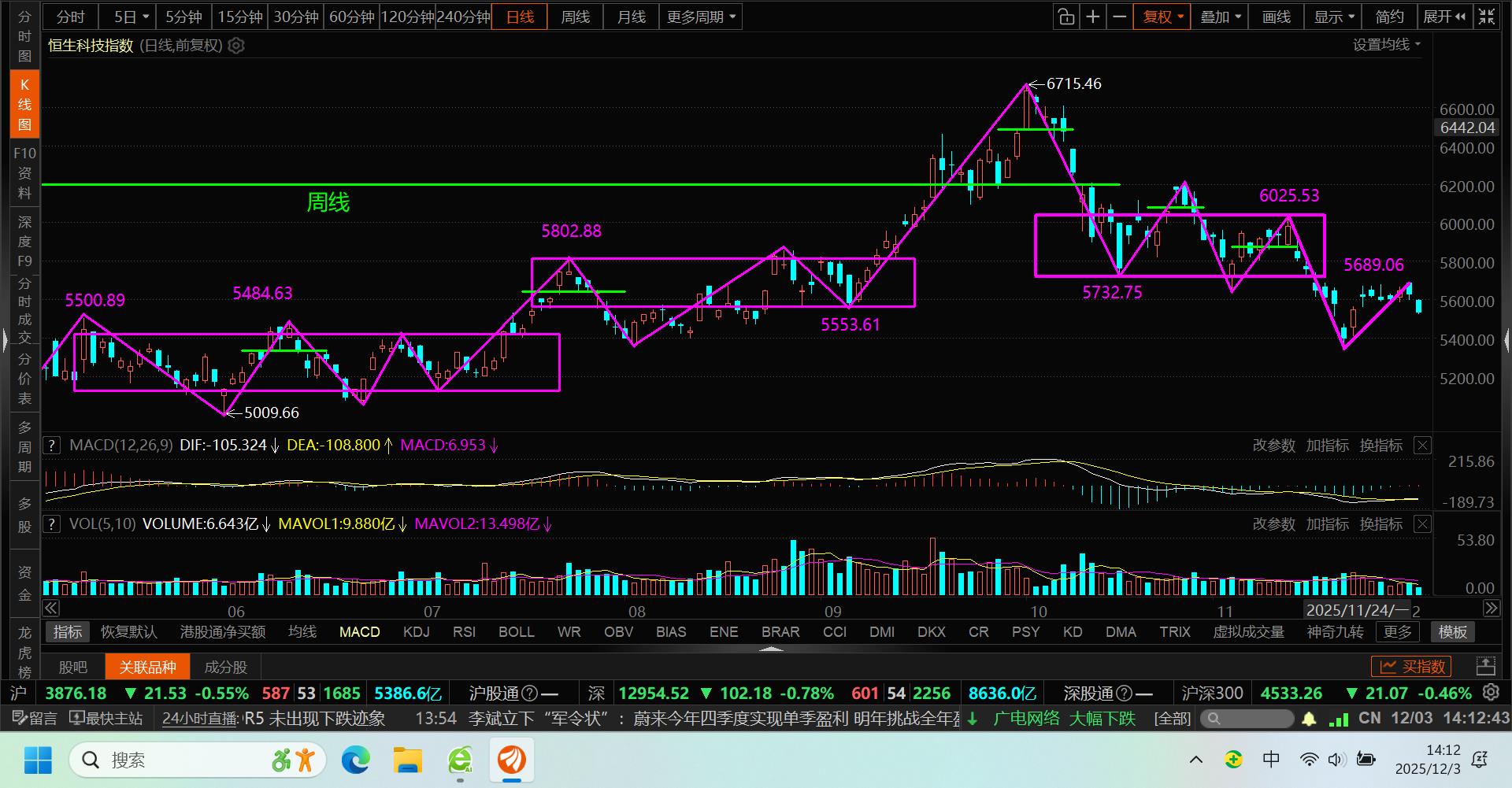This screenshot has height=788, width=1512.
Task: Click the status bar search field
Action: tap(1247, 719)
